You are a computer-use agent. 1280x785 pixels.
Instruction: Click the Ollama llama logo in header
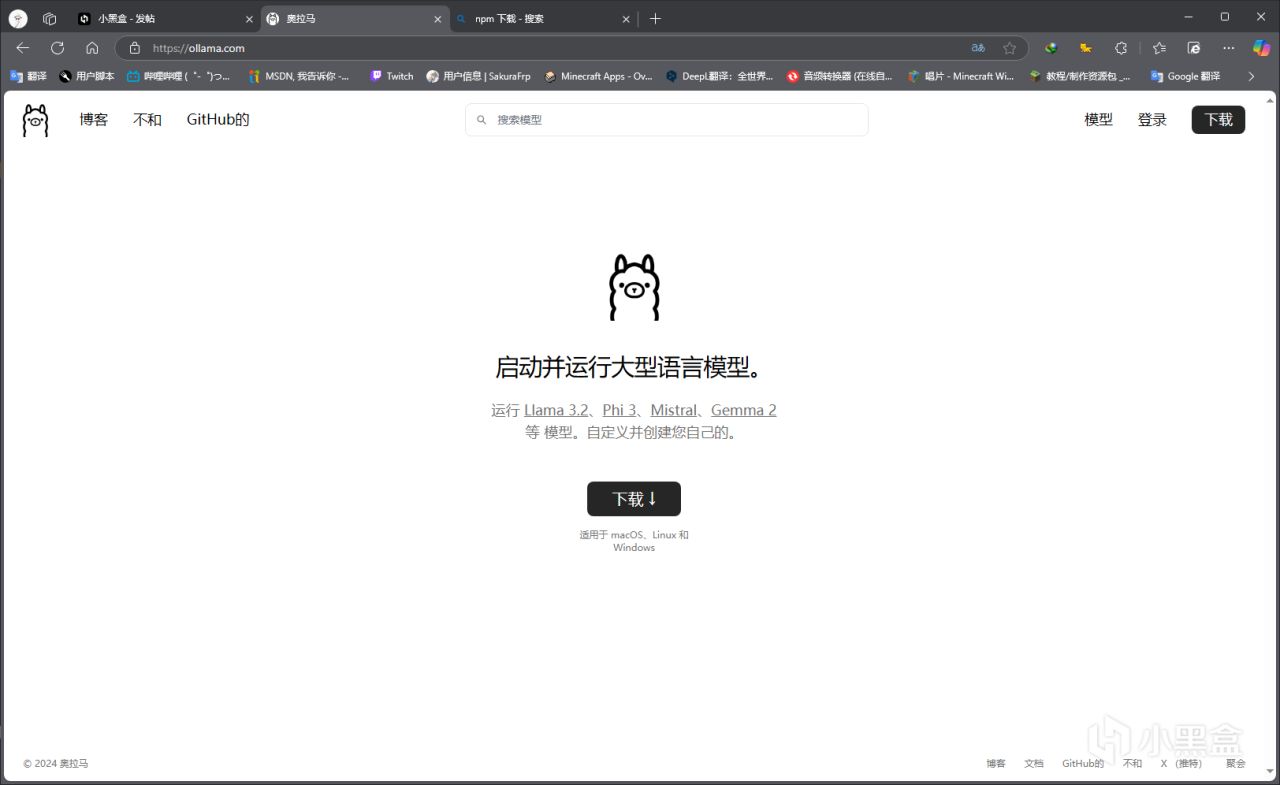(35, 120)
